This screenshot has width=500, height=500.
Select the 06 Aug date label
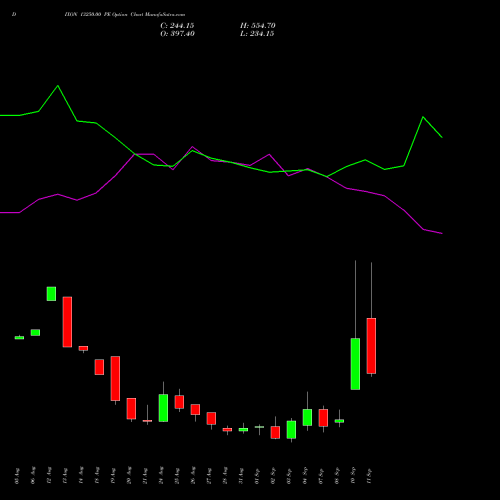33,476
